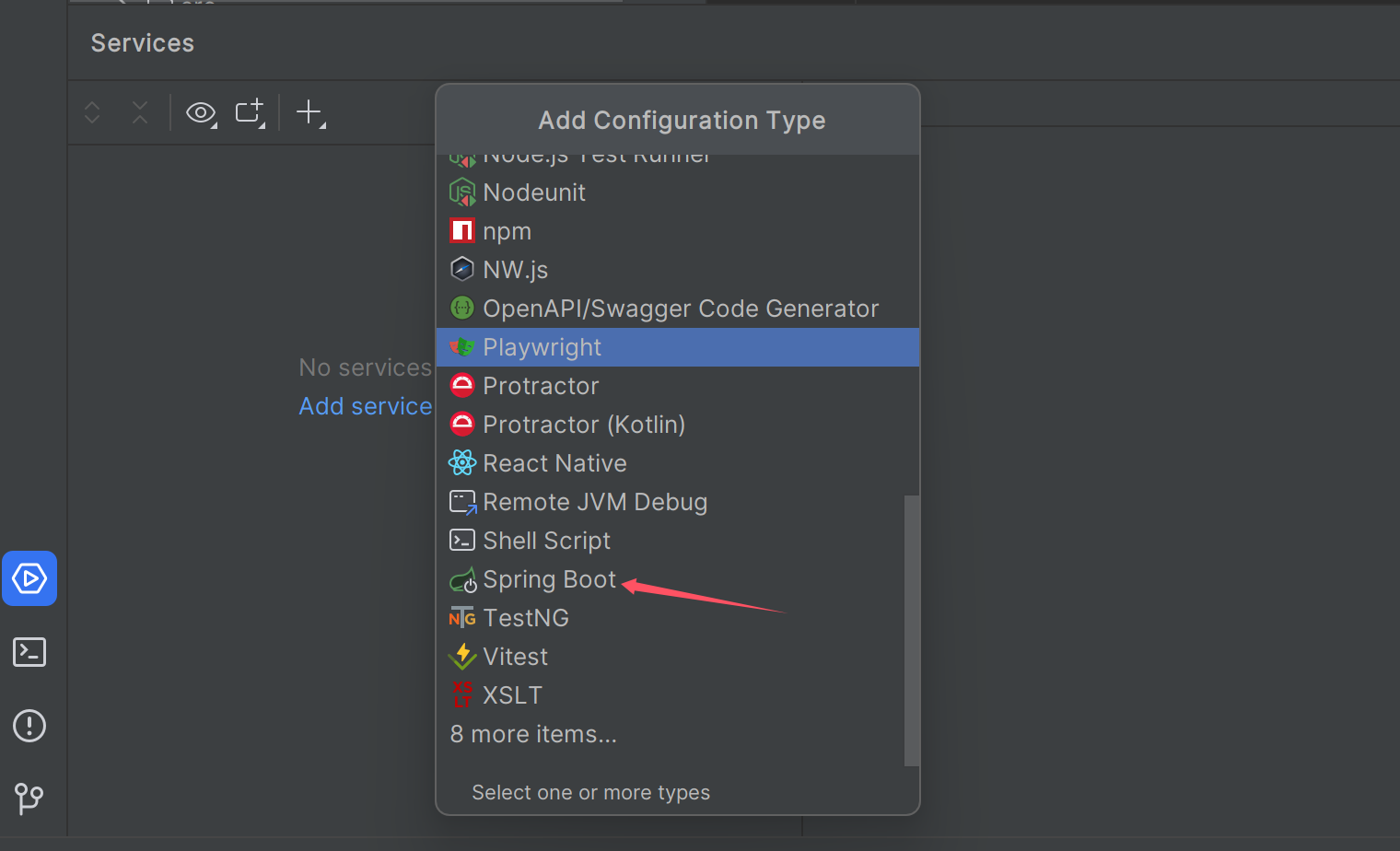Open the Problems tool window sidebar icon
Screen dimensions: 1400x851
pyautogui.click(x=29, y=726)
